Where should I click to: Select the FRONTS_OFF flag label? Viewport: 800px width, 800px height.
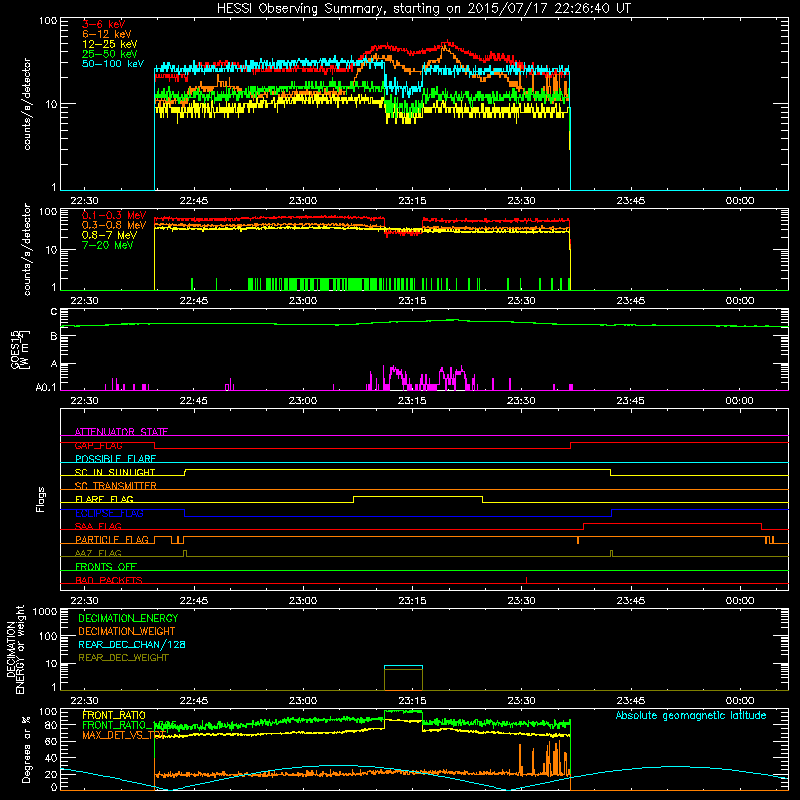pos(106,566)
